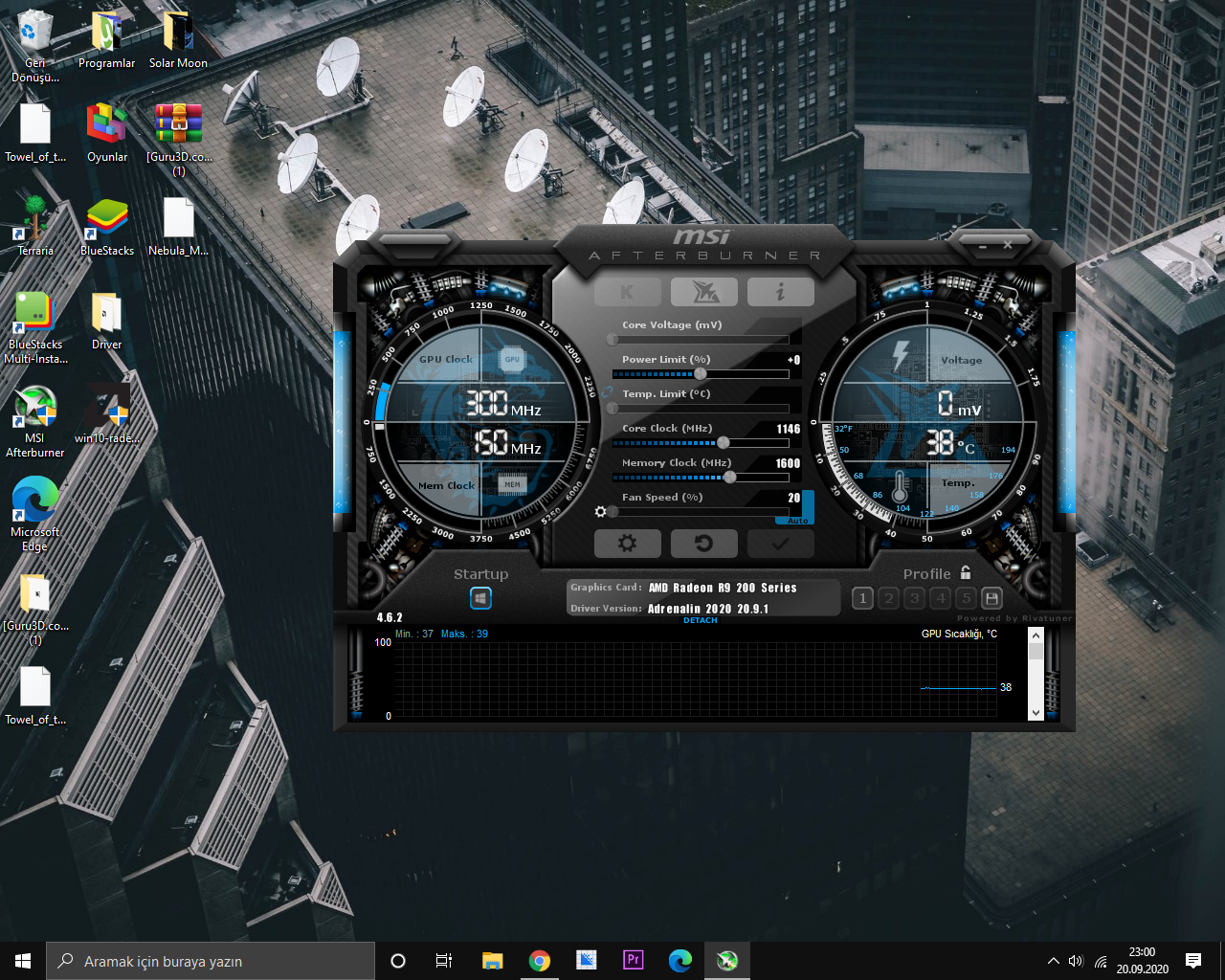Launch Google Chrome from the taskbar
This screenshot has height=980, width=1225.
click(539, 960)
